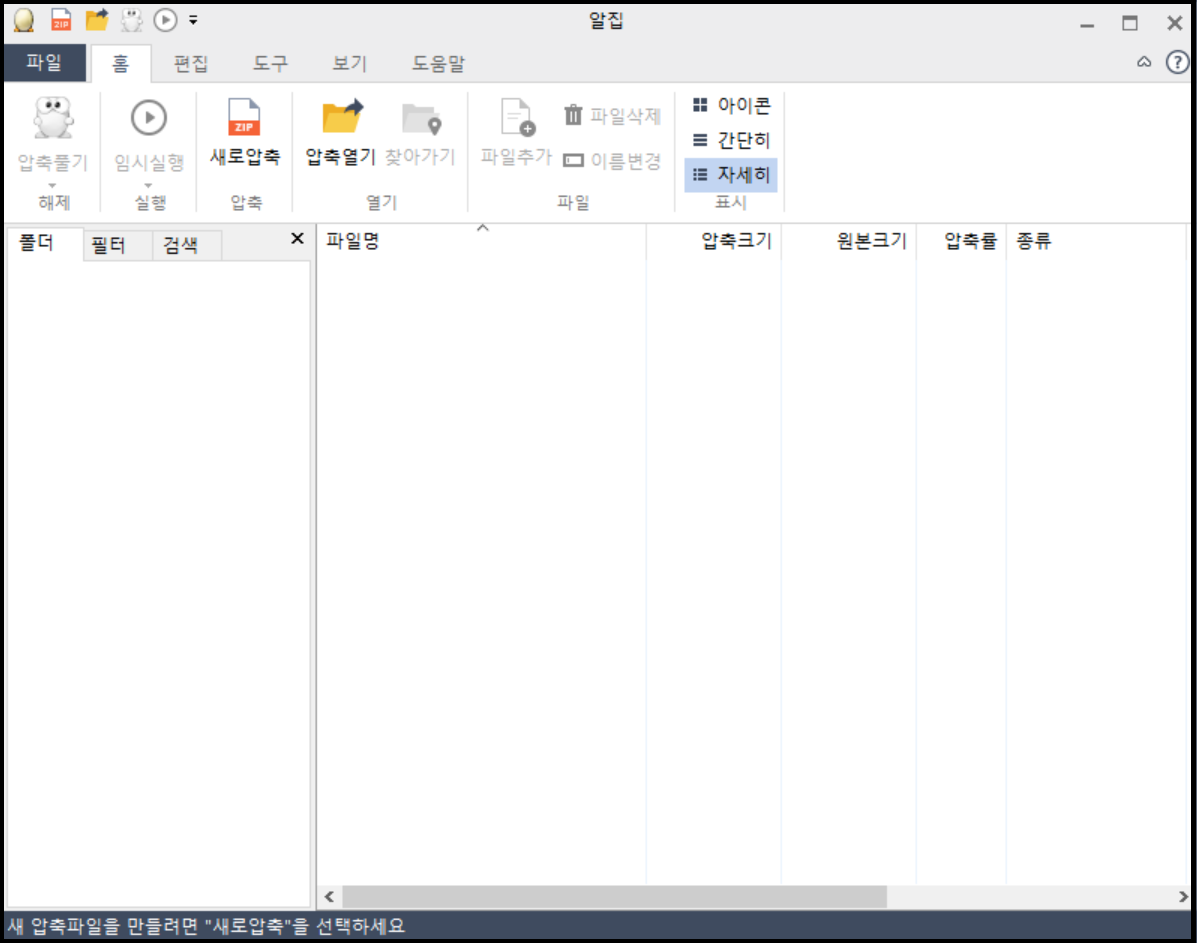Sort by the 파일명 column header
1197x943 pixels.
(x=481, y=241)
